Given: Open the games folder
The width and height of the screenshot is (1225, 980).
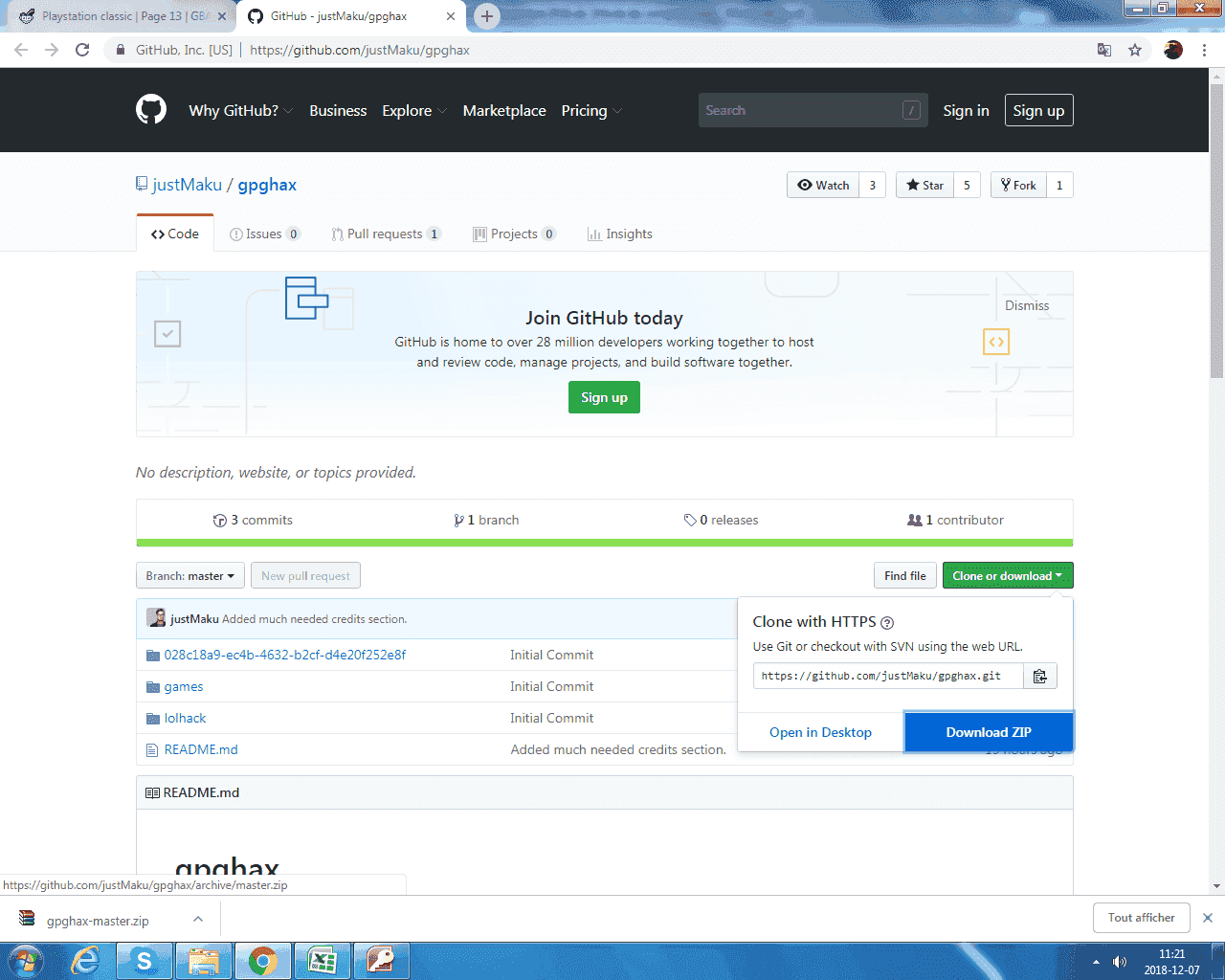Looking at the screenshot, I should [184, 686].
